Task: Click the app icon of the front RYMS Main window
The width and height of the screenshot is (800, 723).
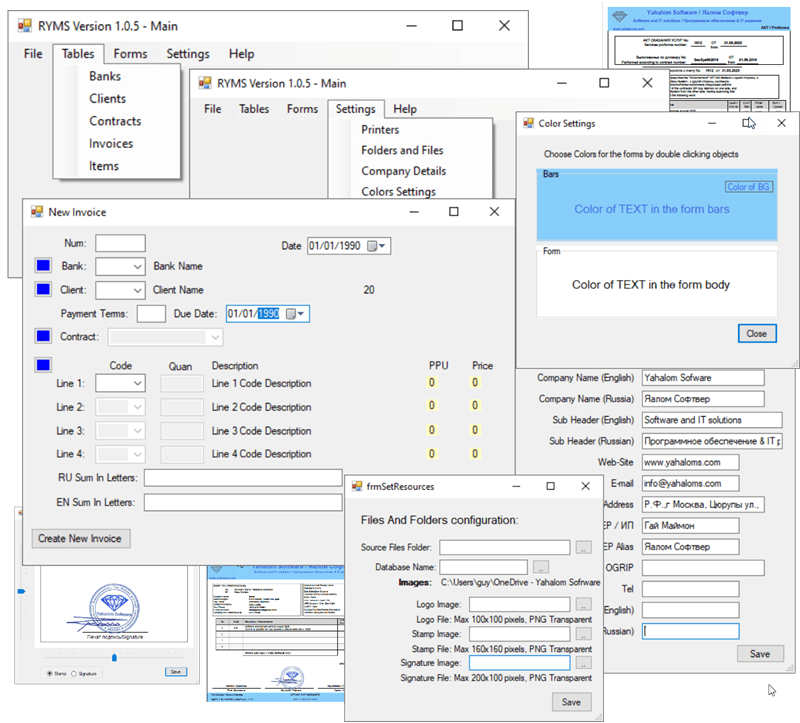Action: pos(205,83)
